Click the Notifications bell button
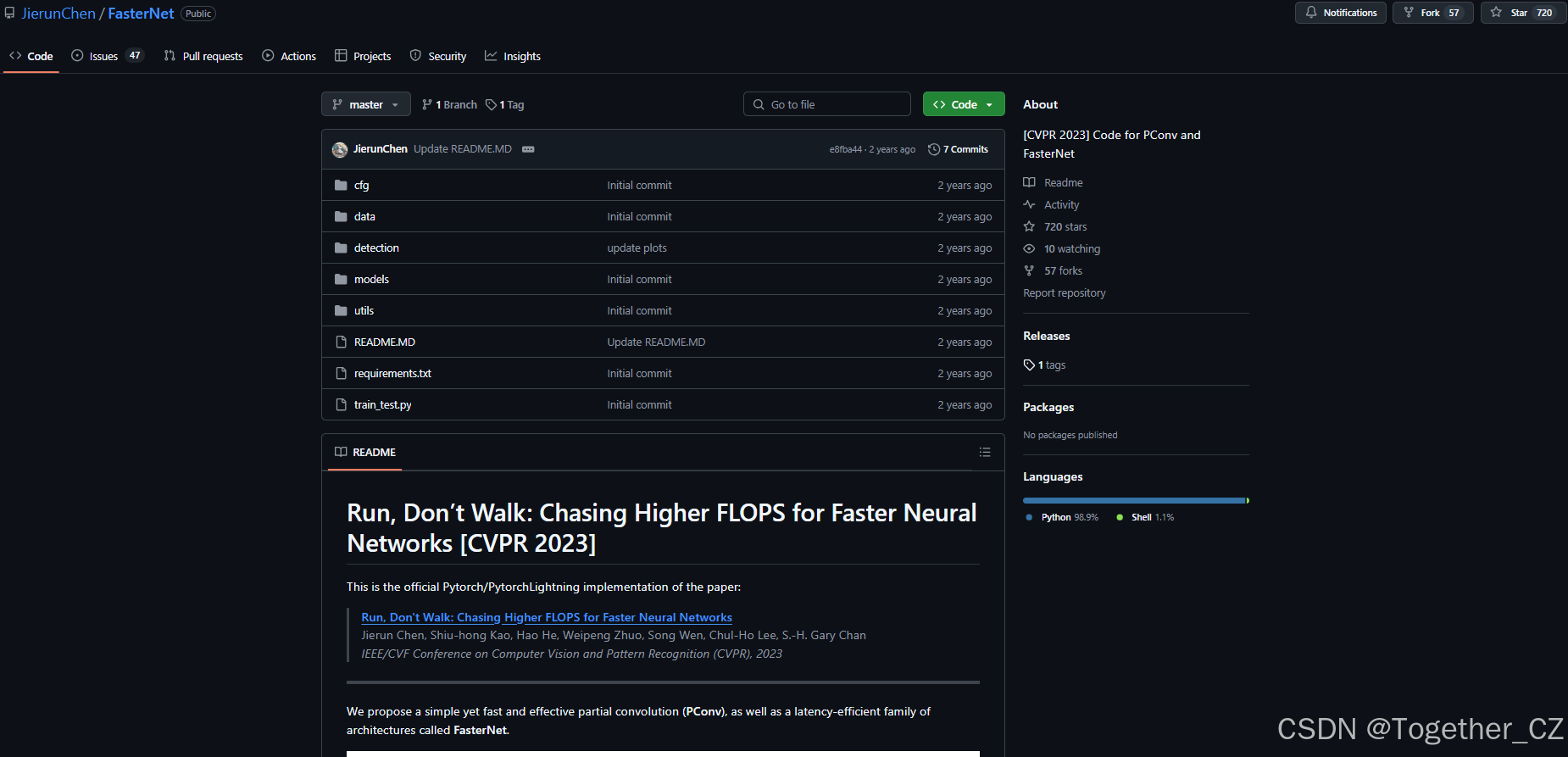This screenshot has width=1568, height=757. 1341,13
